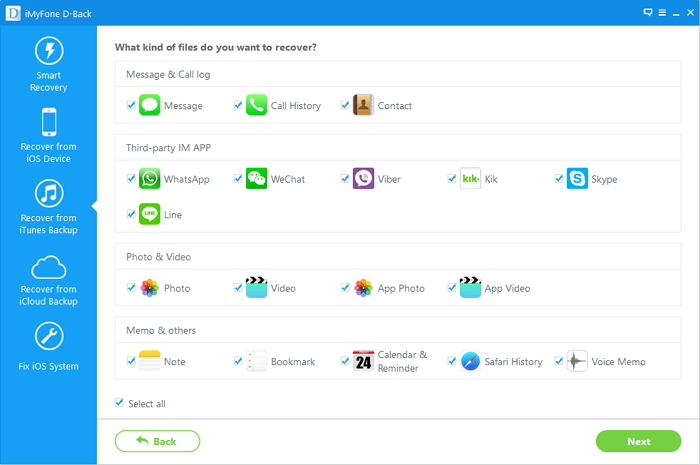Select Recover from iOS Device

coord(49,136)
